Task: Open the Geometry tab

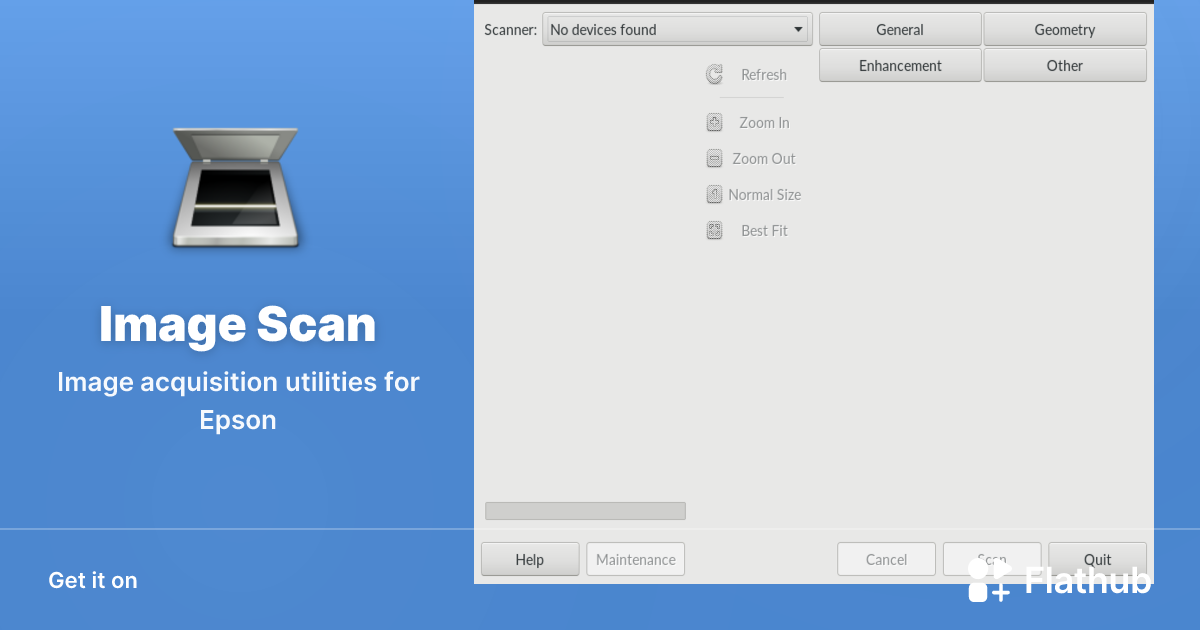Action: tap(1064, 30)
